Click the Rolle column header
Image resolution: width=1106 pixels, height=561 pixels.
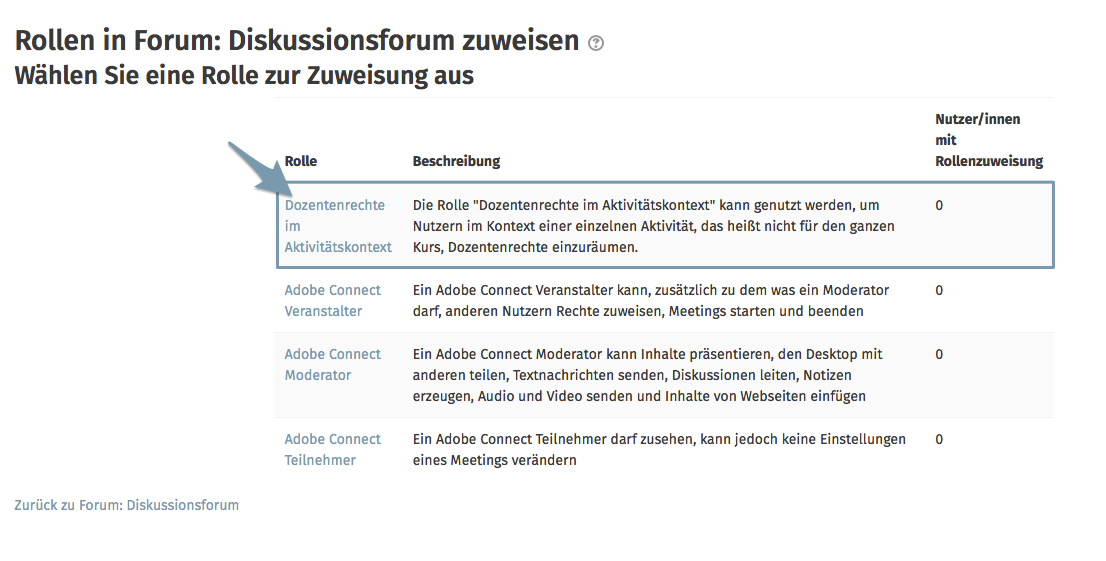click(x=300, y=161)
